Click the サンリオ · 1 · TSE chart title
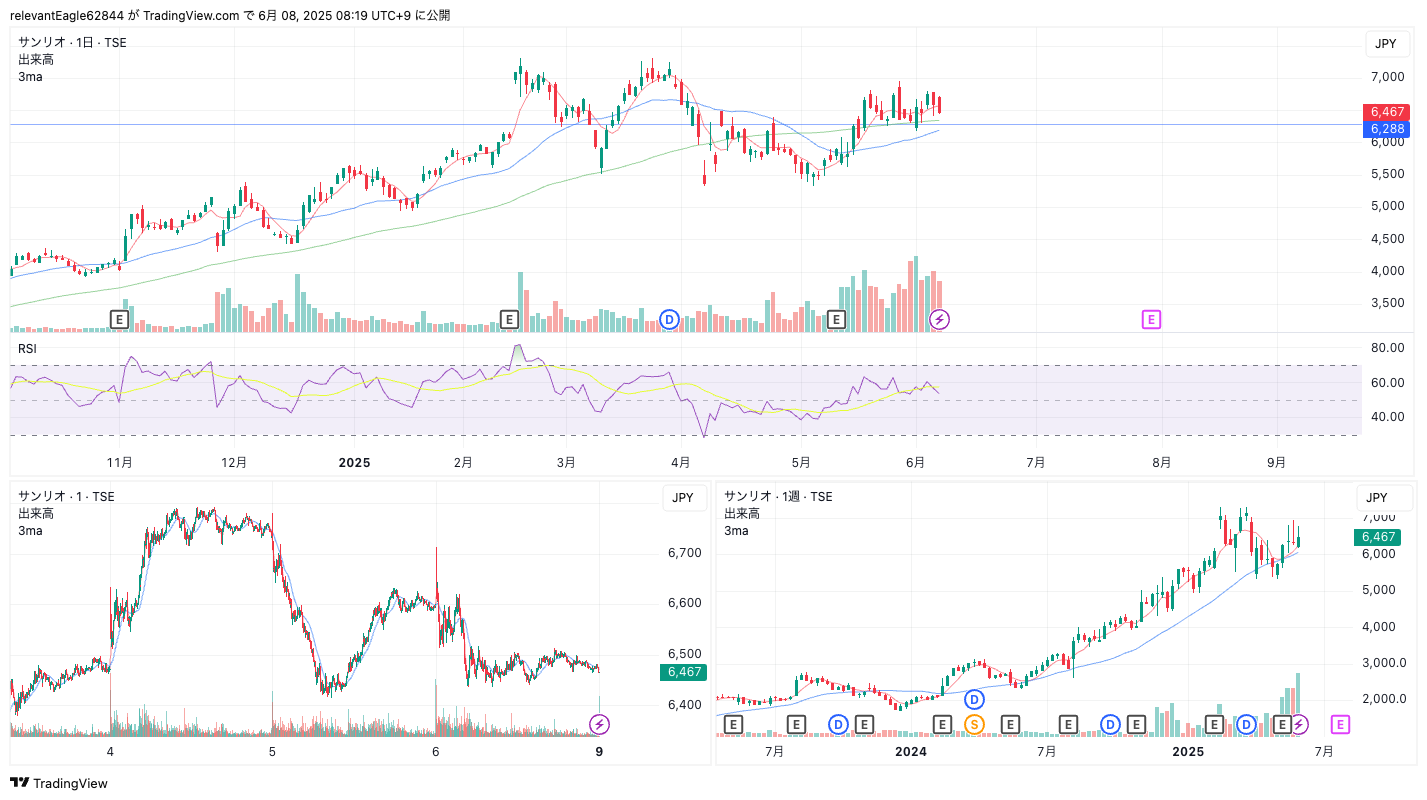This screenshot has width=1427, height=800. click(x=66, y=496)
